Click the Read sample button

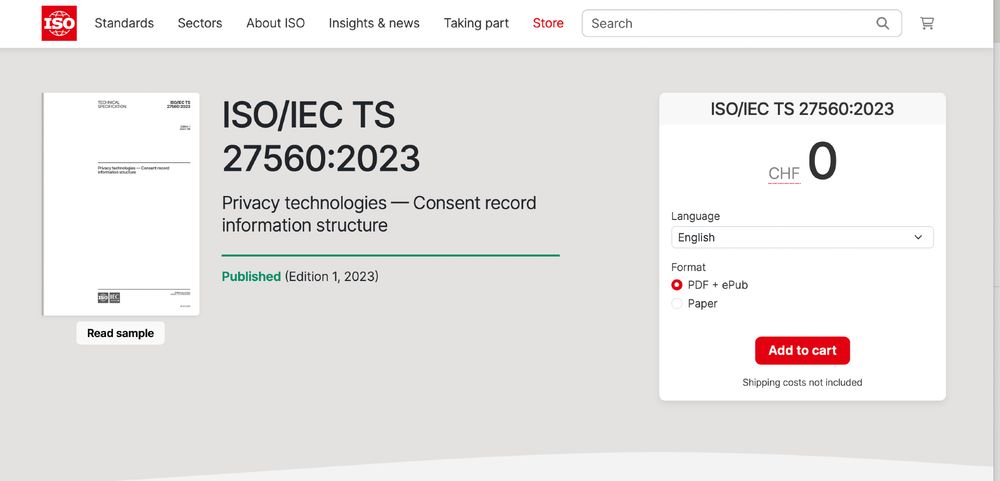[x=121, y=333]
